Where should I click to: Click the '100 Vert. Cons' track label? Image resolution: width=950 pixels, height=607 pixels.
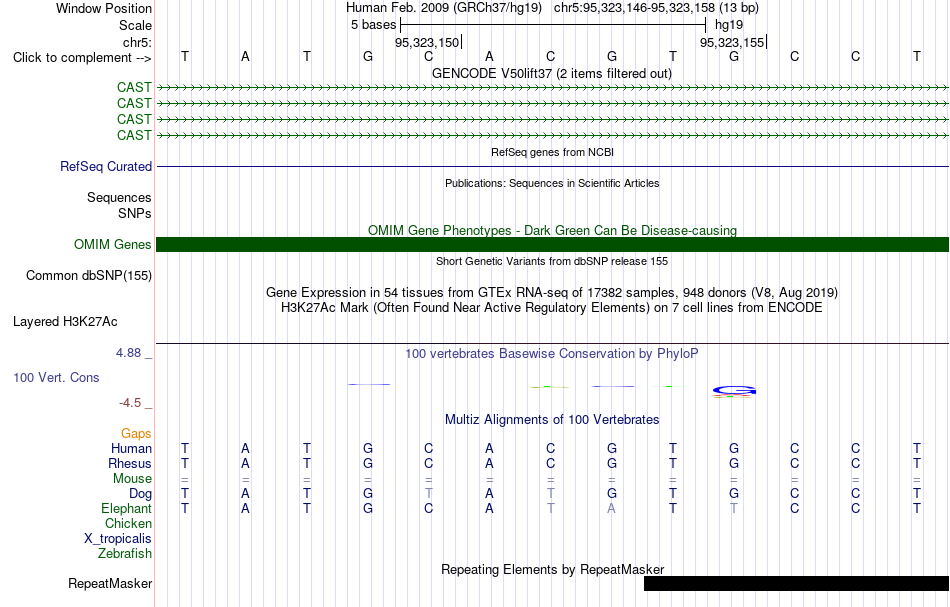pyautogui.click(x=56, y=377)
